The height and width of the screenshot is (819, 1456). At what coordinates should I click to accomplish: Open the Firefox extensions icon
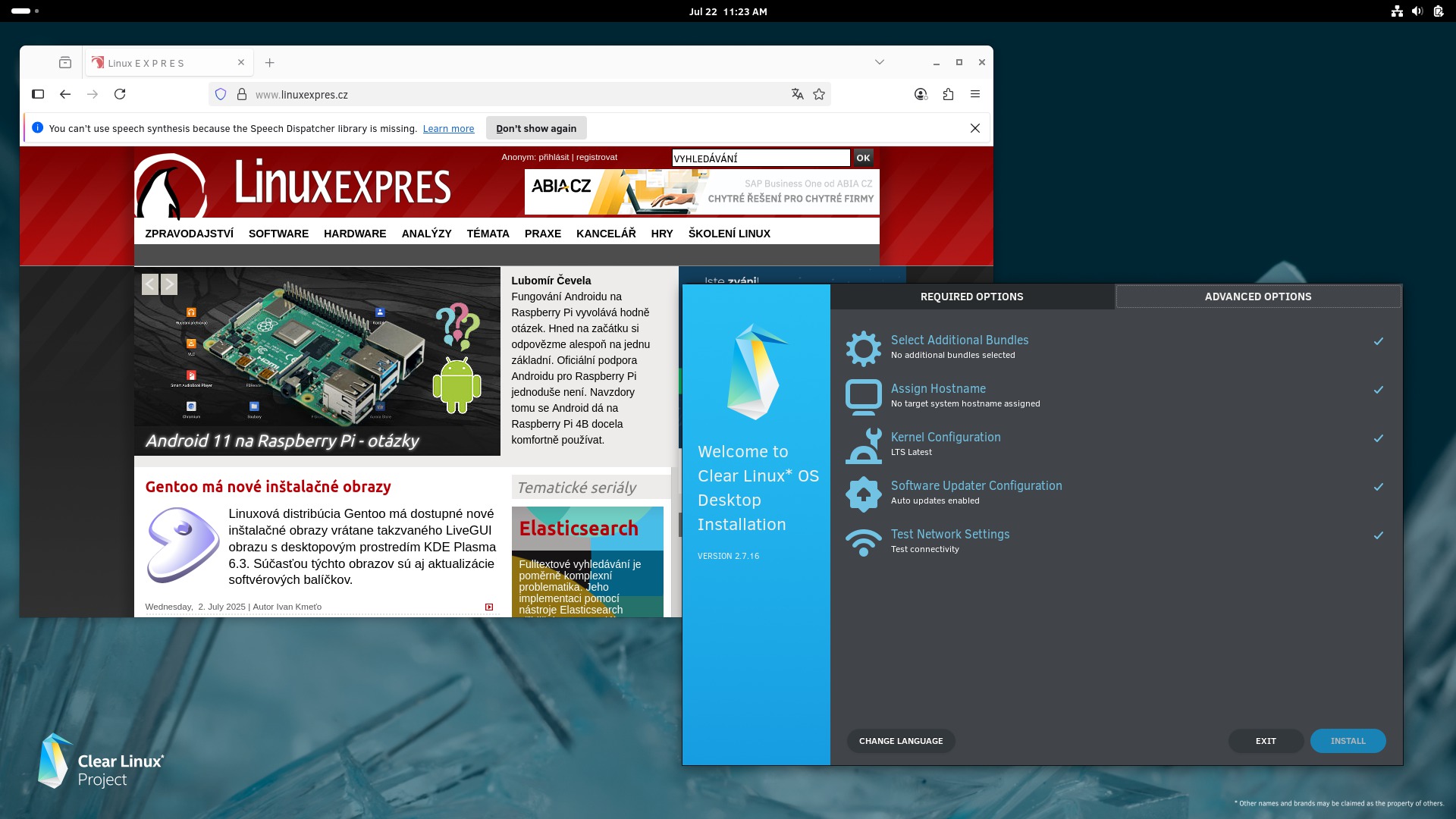[x=948, y=95]
